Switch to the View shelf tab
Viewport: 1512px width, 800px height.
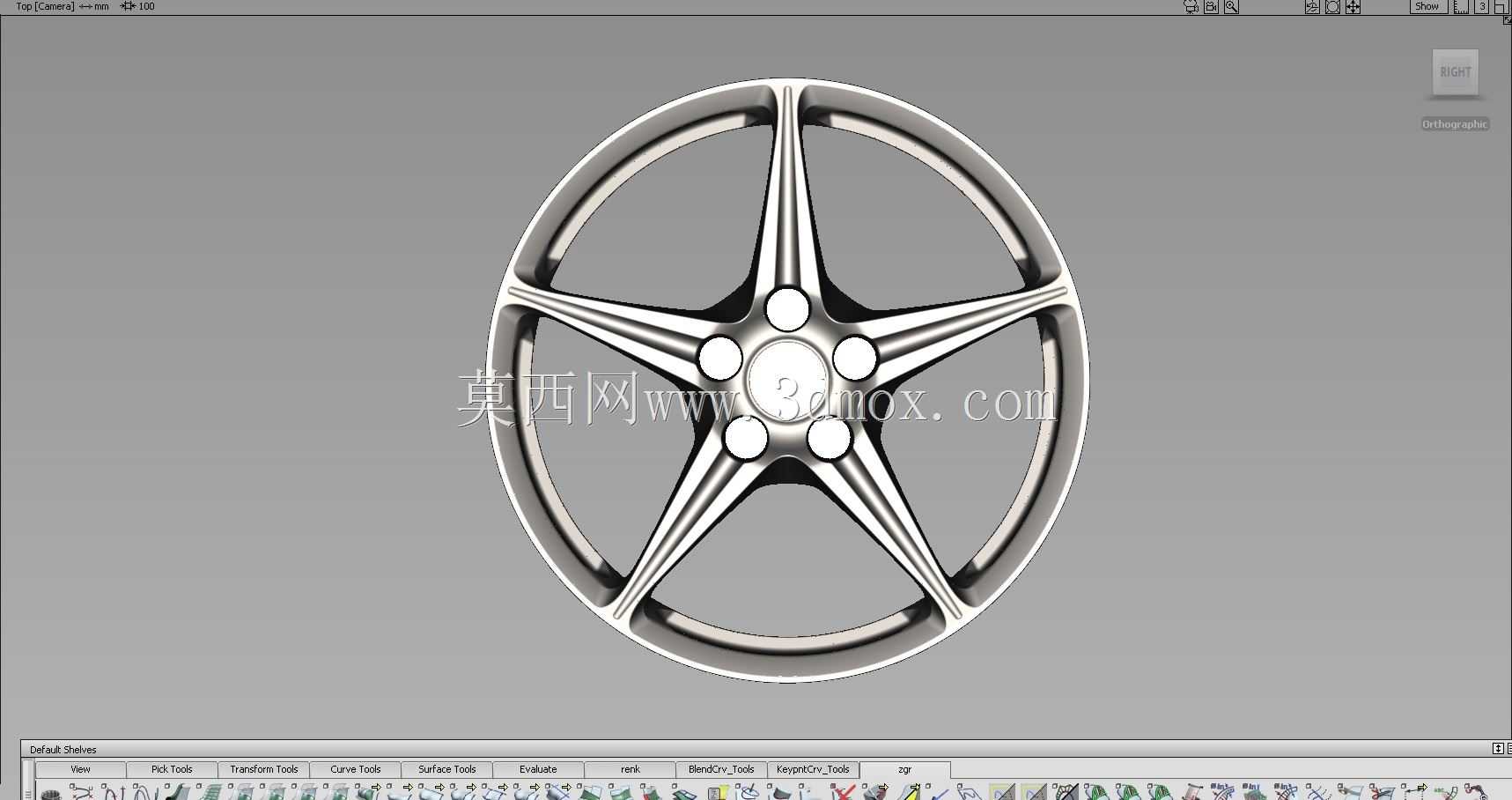click(80, 769)
